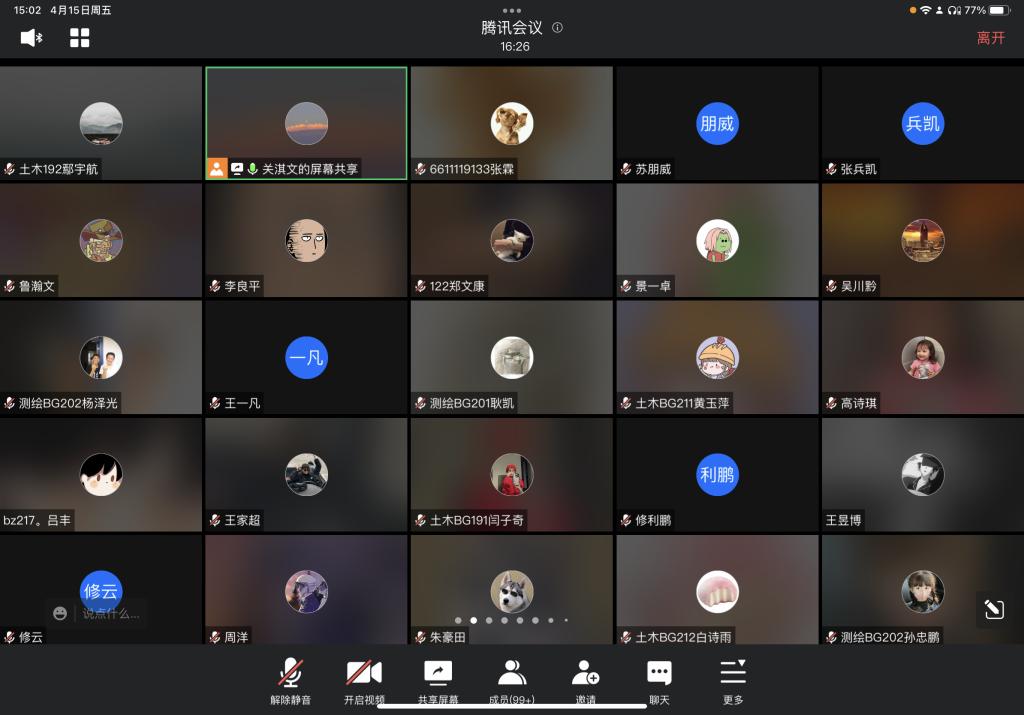Viewport: 1024px width, 715px height.
Task: Open the 成员 participants list
Action: (x=513, y=681)
